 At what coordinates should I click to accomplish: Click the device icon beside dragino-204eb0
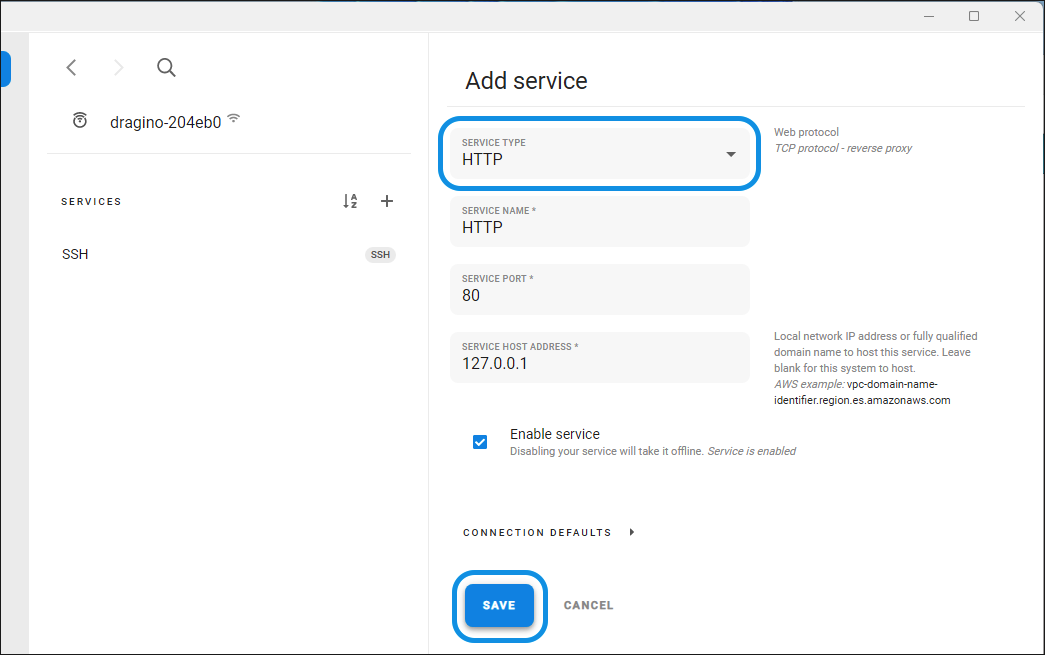[x=80, y=121]
